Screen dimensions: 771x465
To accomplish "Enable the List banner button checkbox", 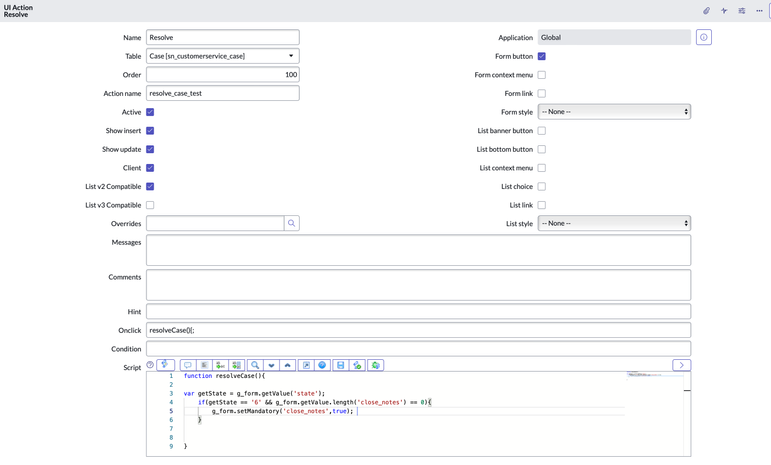I will coord(541,131).
